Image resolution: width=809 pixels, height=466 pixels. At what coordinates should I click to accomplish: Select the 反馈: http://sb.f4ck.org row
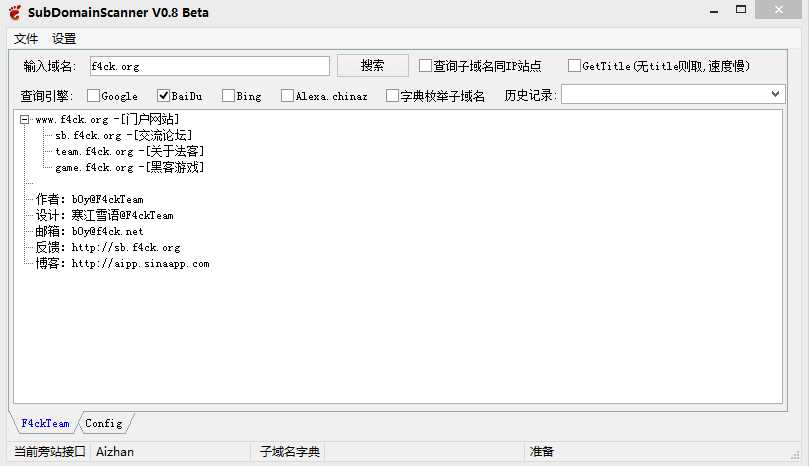108,247
